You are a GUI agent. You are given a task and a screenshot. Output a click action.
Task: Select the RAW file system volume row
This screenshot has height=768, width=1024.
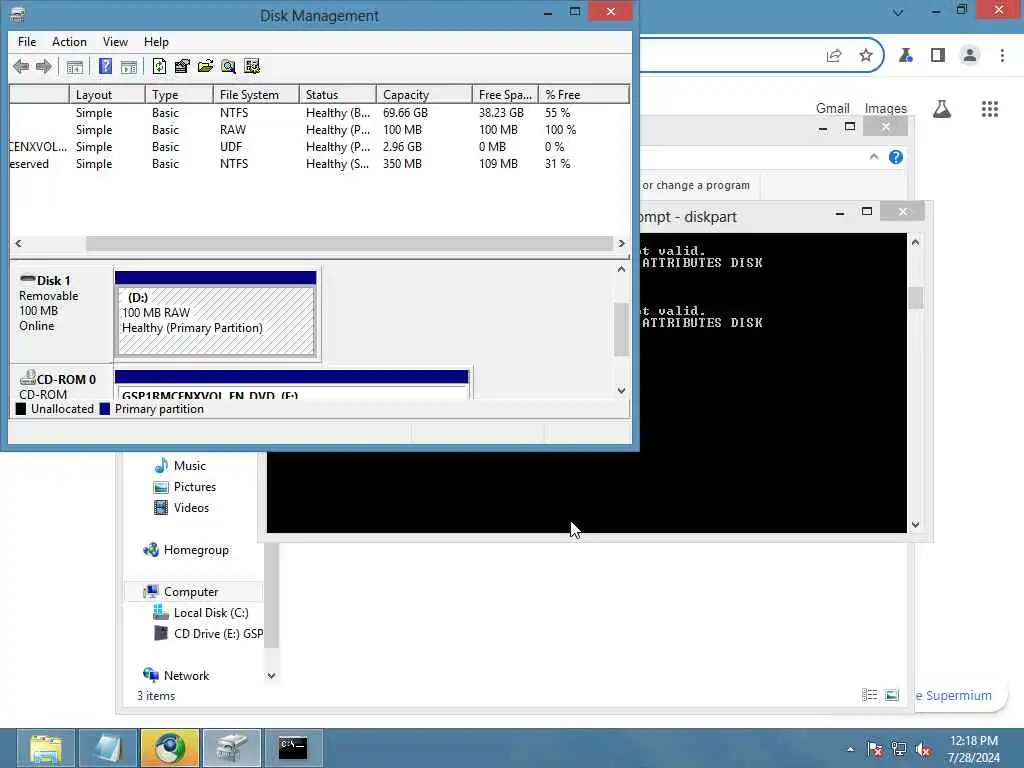[x=319, y=130]
